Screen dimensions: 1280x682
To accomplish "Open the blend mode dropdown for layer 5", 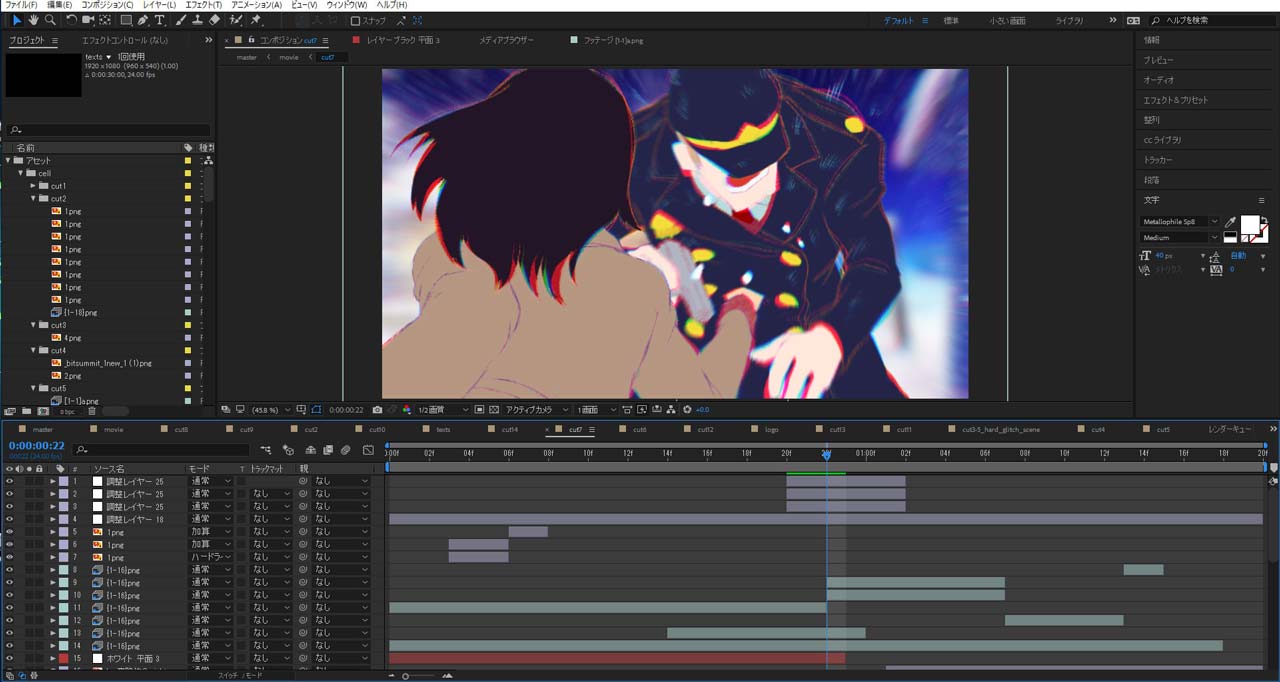I will (x=210, y=532).
